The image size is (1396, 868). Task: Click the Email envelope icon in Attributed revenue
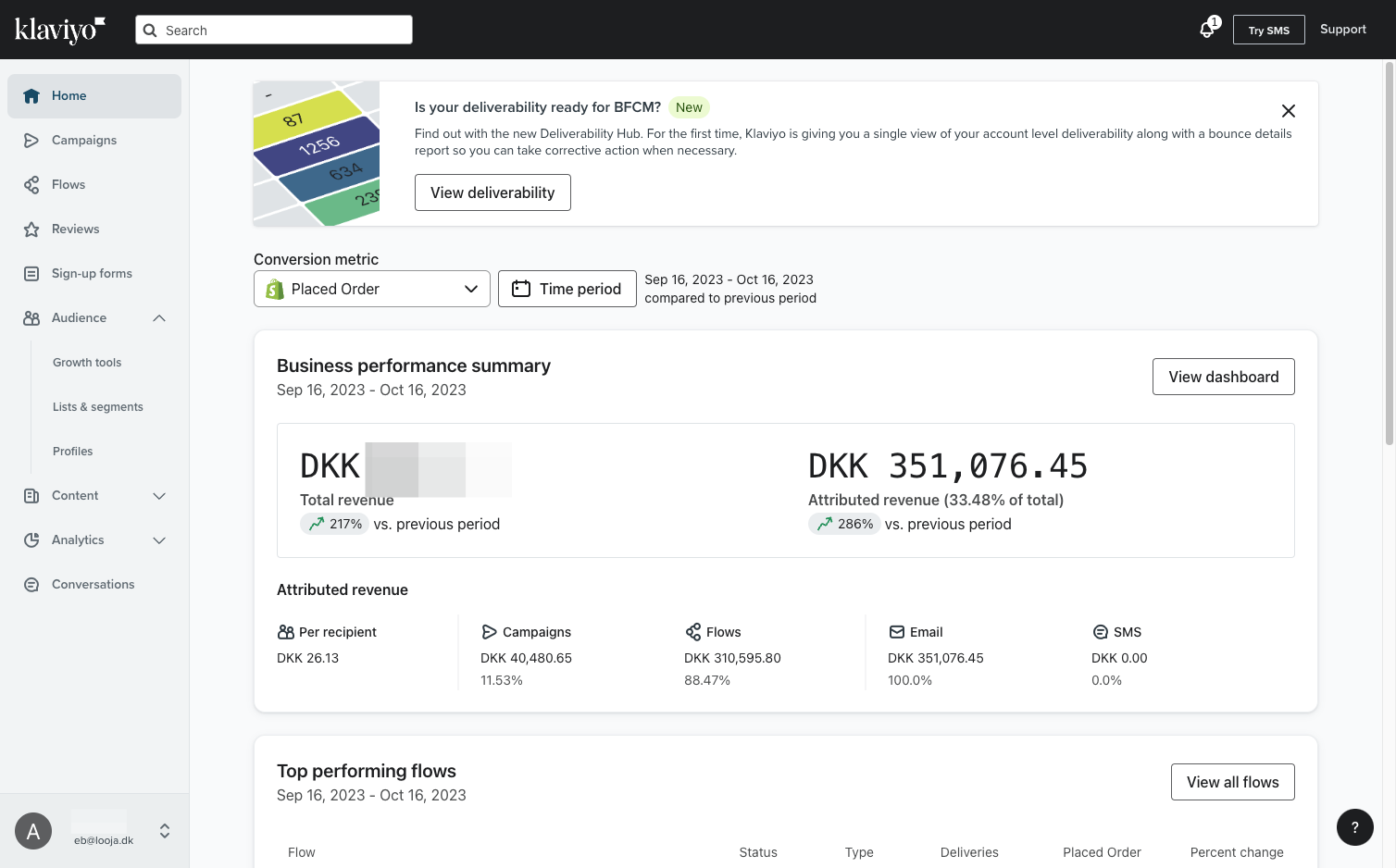point(897,632)
